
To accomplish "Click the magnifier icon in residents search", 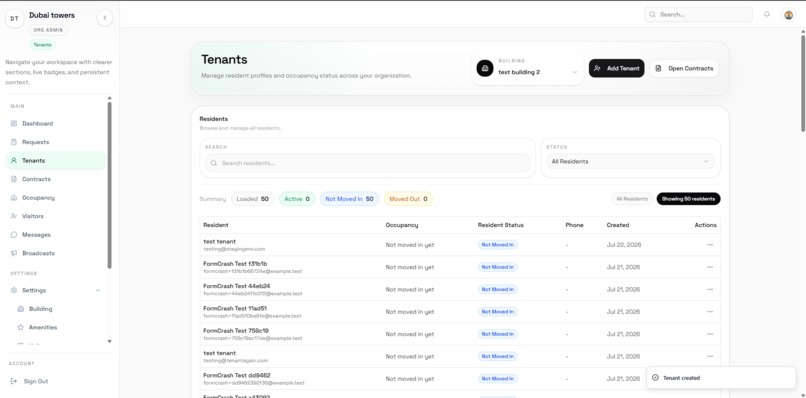I will 214,163.
